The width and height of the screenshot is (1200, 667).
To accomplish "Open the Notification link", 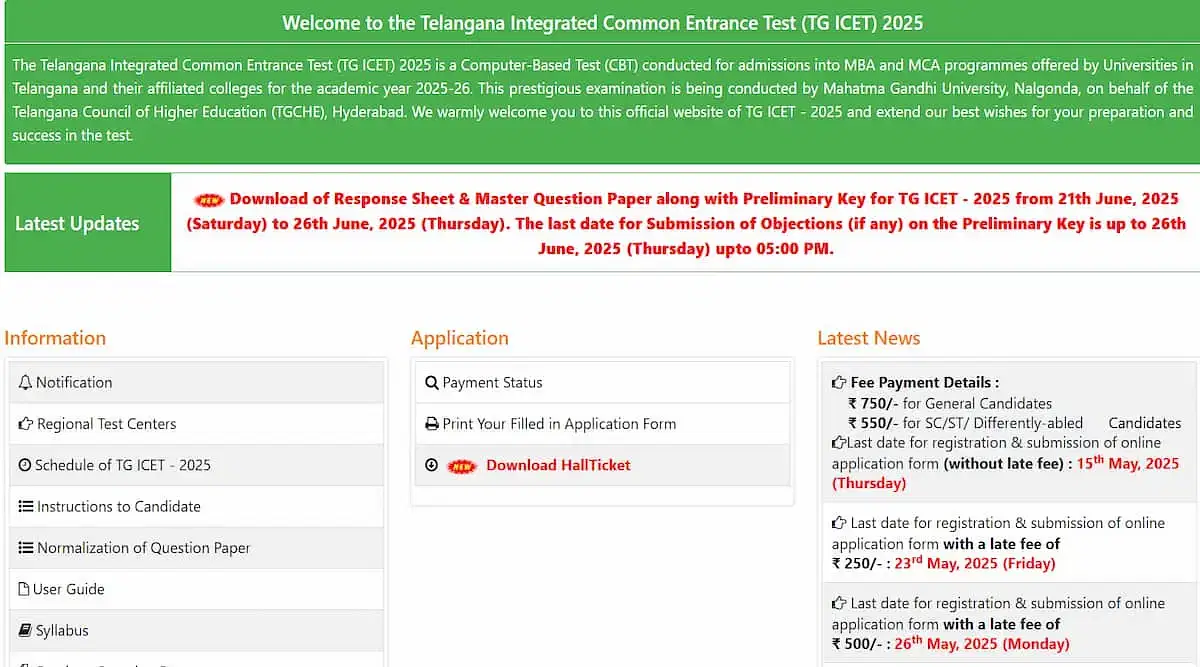I will (x=74, y=382).
